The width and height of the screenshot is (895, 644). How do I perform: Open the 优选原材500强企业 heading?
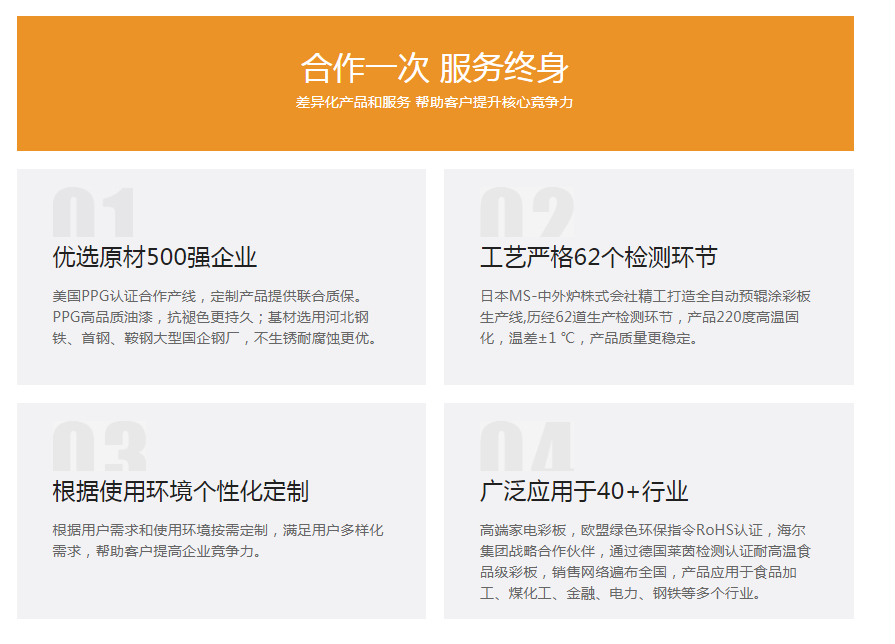click(x=155, y=258)
